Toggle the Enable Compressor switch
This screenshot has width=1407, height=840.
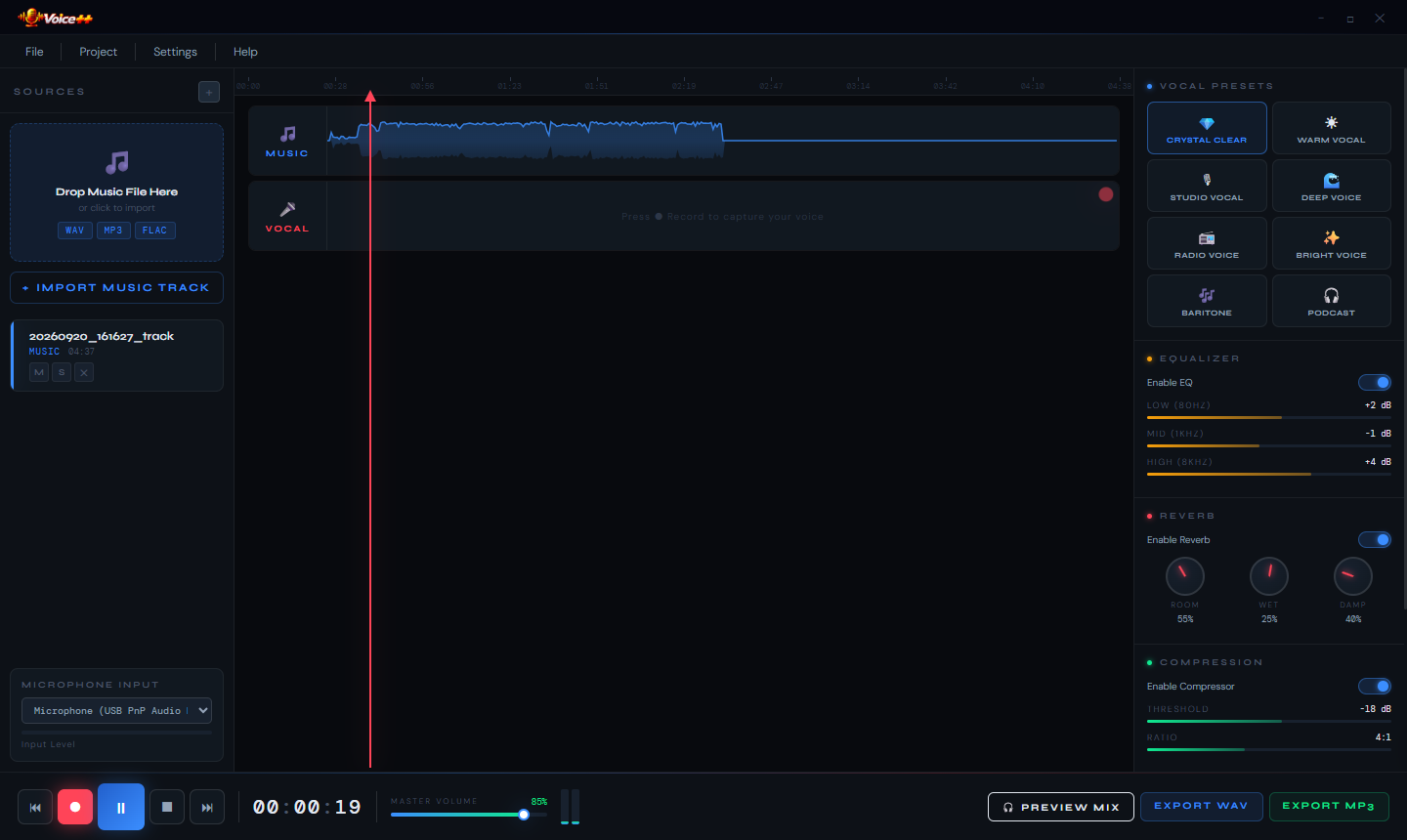(x=1375, y=686)
